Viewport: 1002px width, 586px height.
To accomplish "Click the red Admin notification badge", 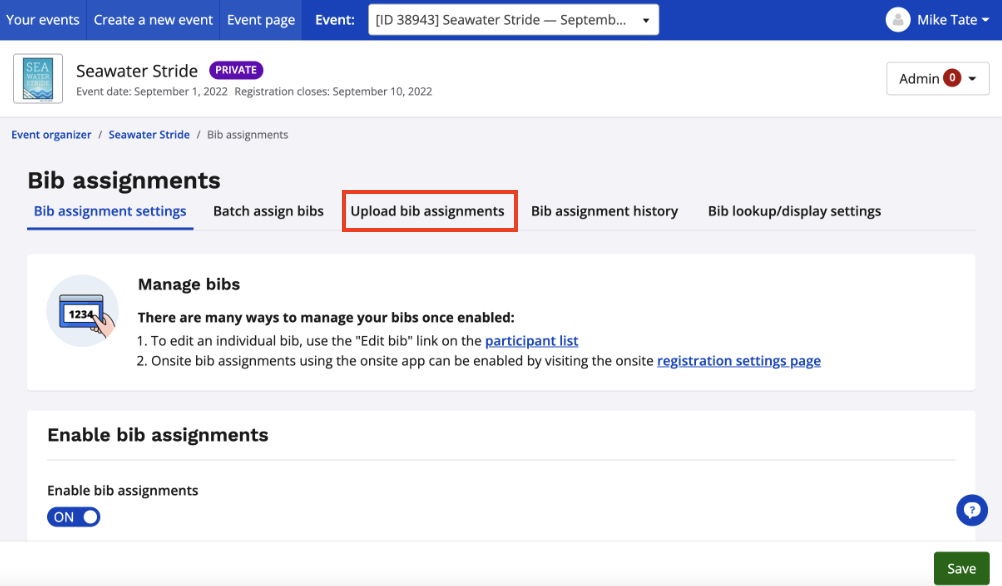I will 952,79.
